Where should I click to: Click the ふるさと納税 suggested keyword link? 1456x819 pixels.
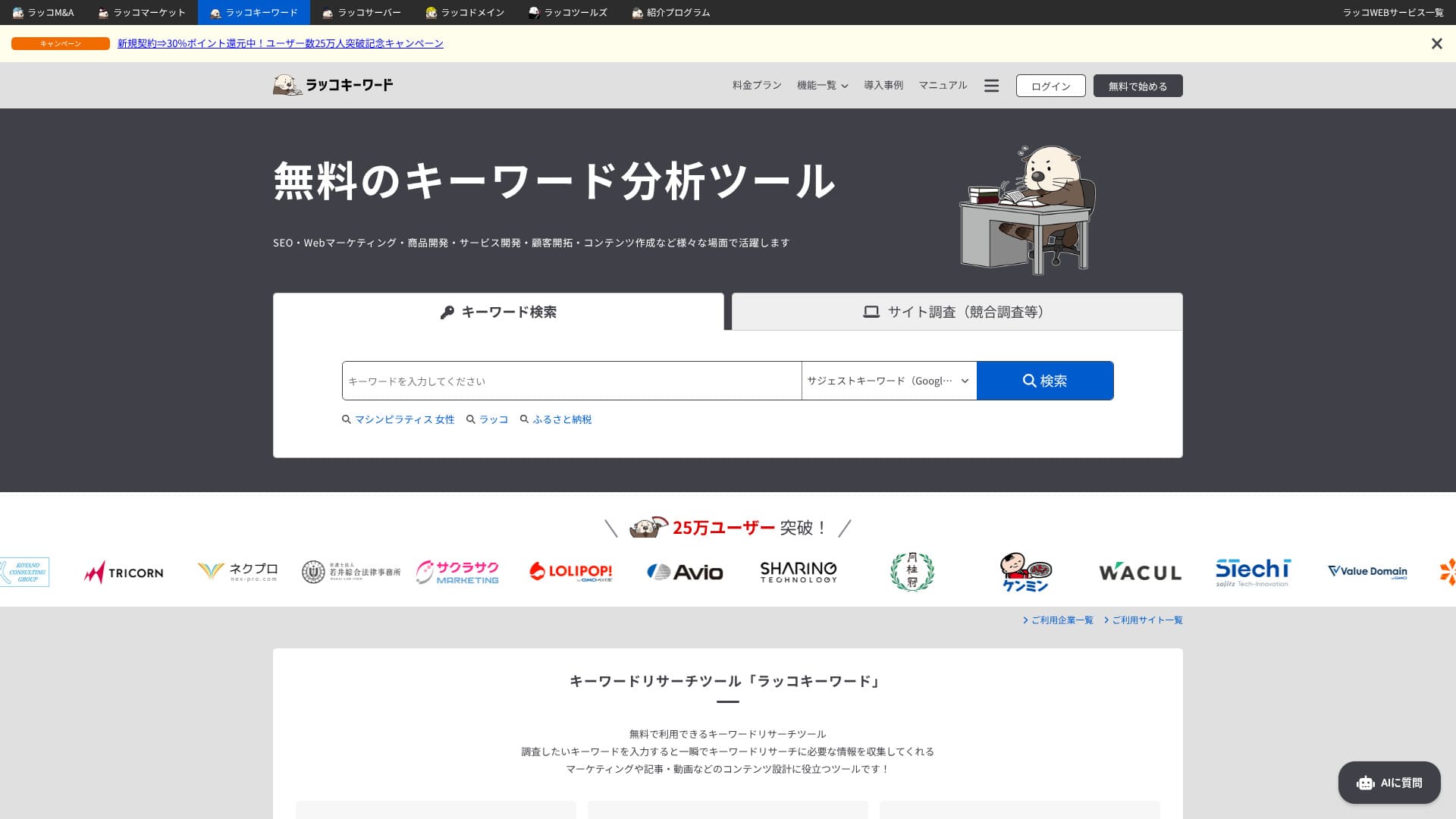coord(561,419)
